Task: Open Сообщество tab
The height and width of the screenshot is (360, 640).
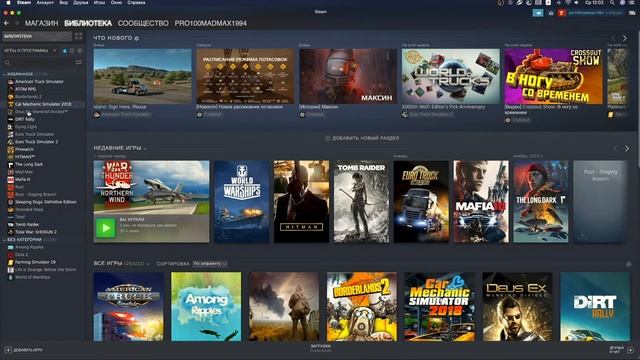Action: [143, 23]
